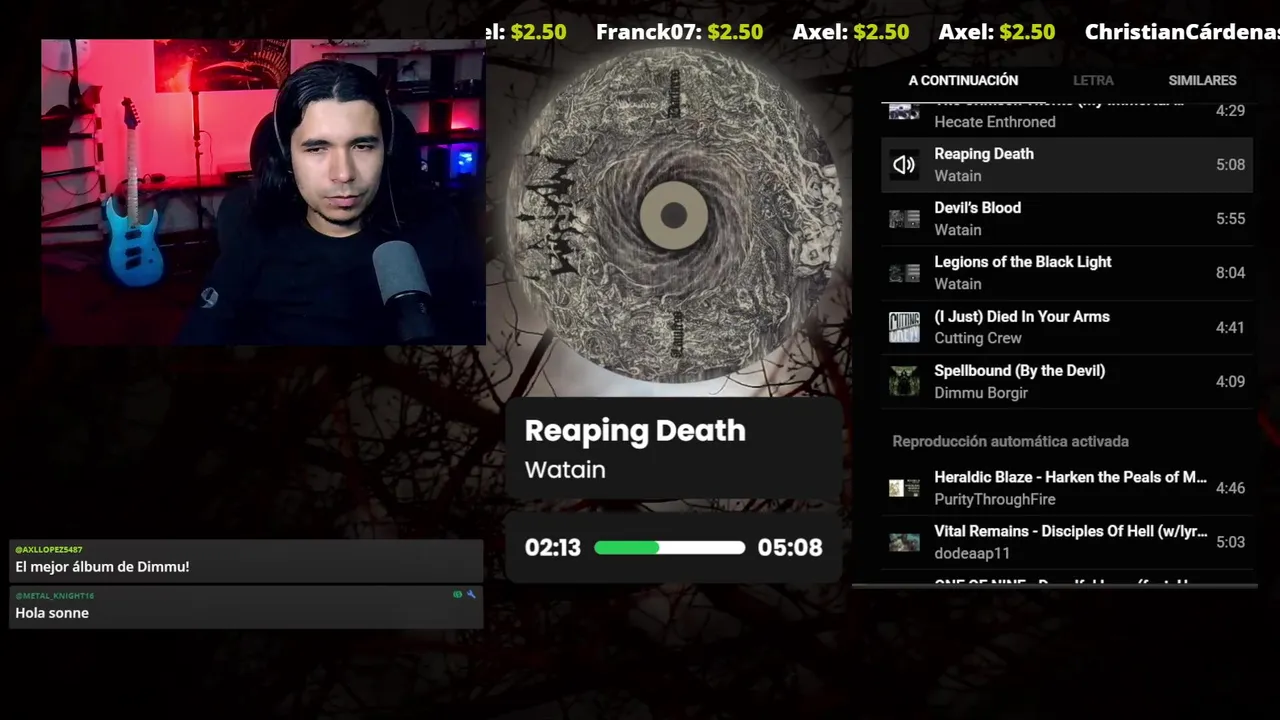
Task: Click ChristianCárdenas in the donation ticker
Action: tap(1182, 32)
